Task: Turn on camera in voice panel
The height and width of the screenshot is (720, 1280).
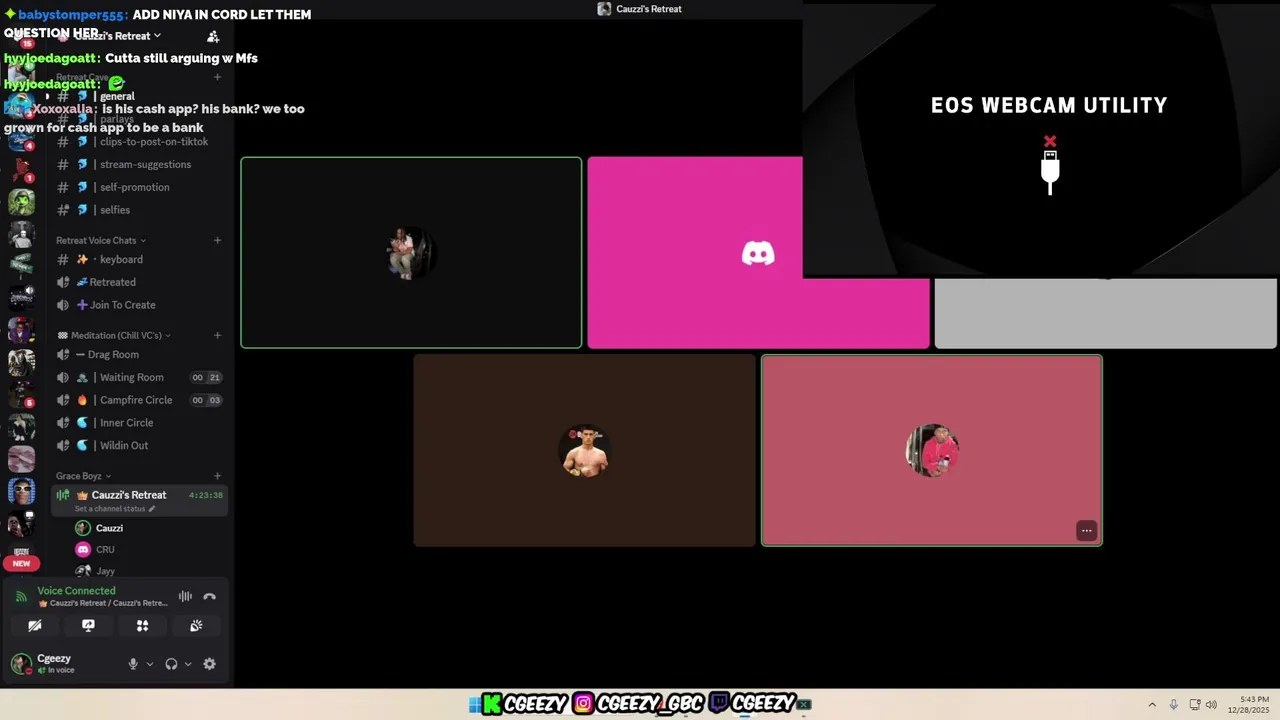Action: point(35,626)
